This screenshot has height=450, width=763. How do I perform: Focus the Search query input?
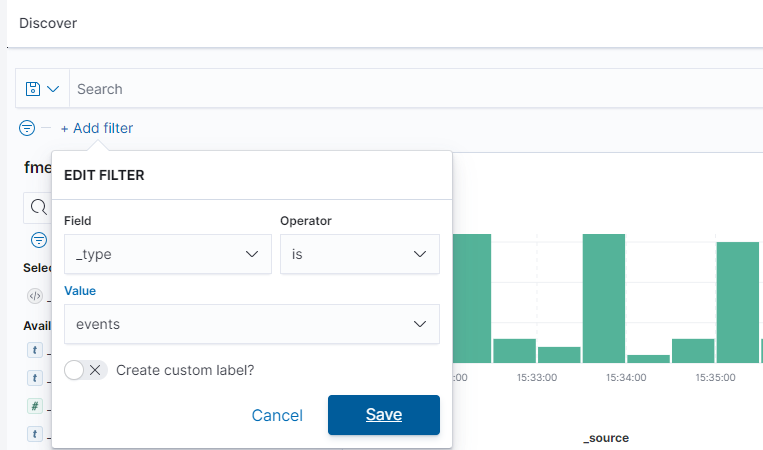click(x=400, y=89)
